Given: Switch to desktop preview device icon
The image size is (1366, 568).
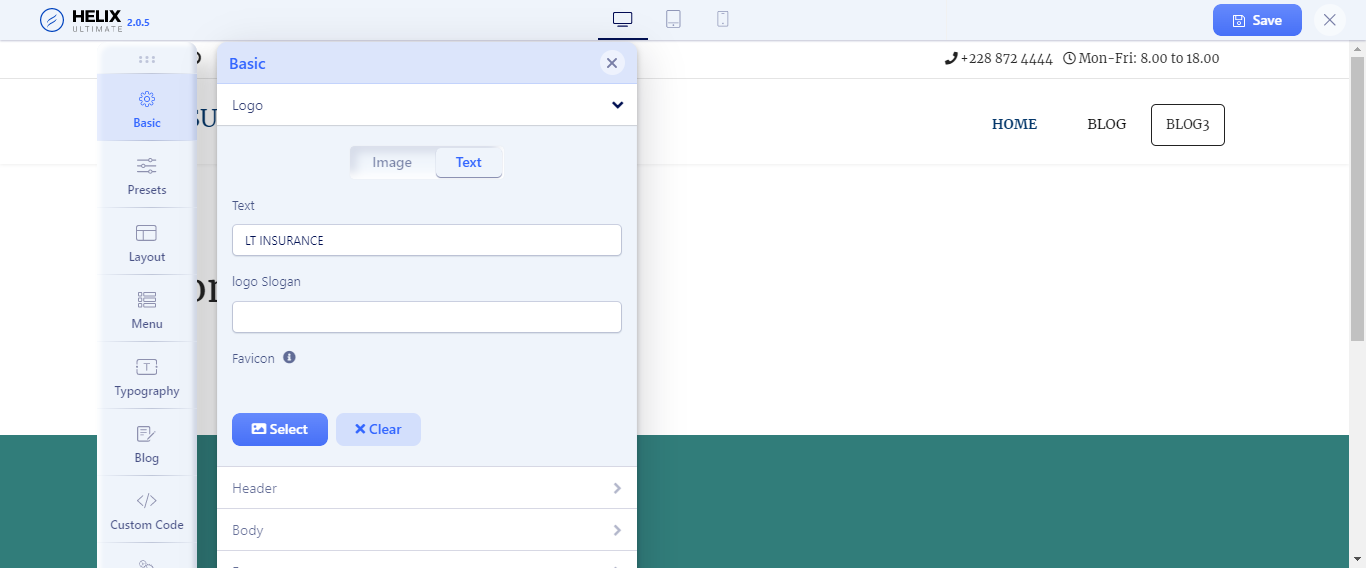Looking at the screenshot, I should point(623,20).
